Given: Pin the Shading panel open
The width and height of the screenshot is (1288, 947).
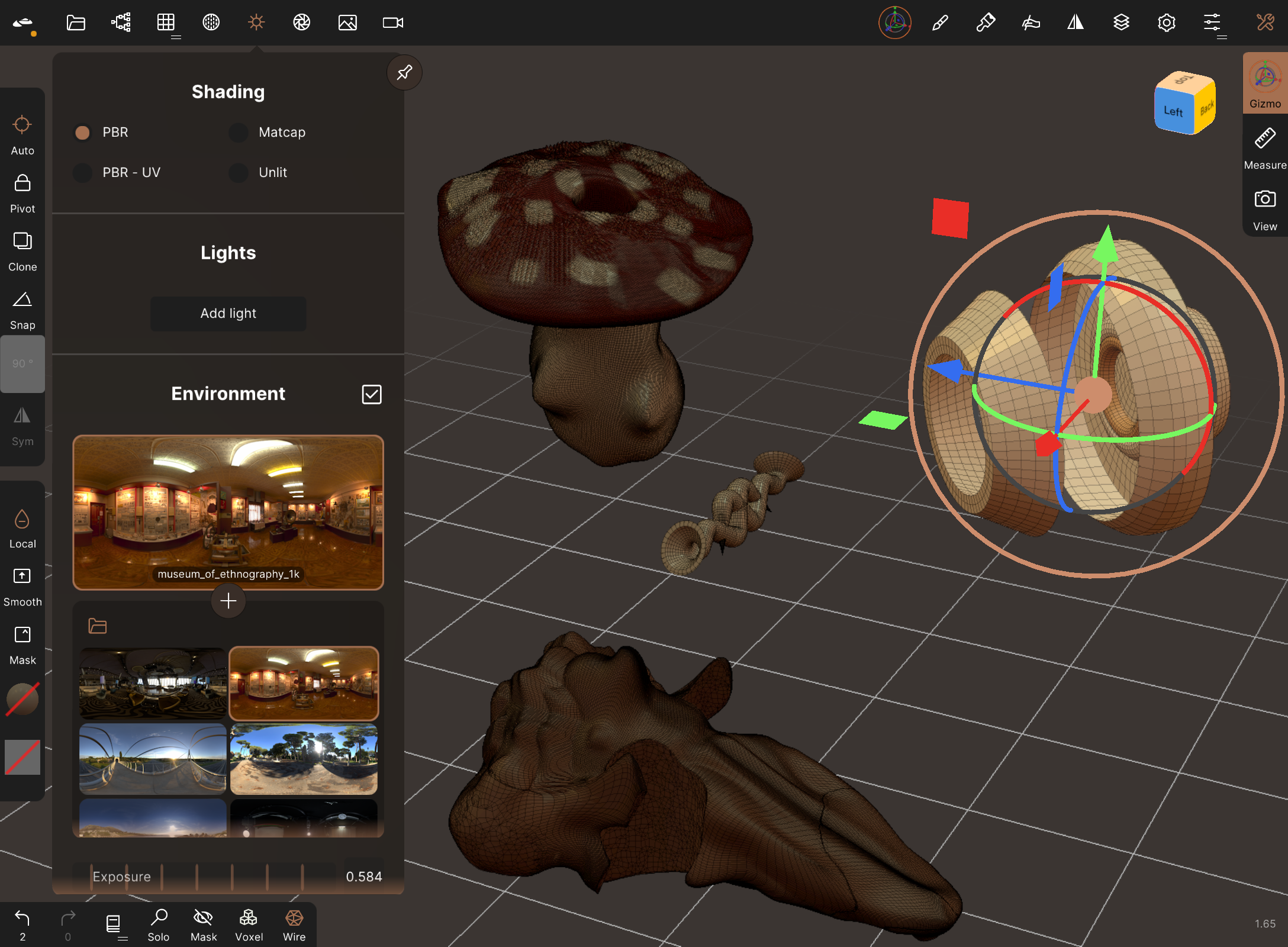Looking at the screenshot, I should coord(404,73).
